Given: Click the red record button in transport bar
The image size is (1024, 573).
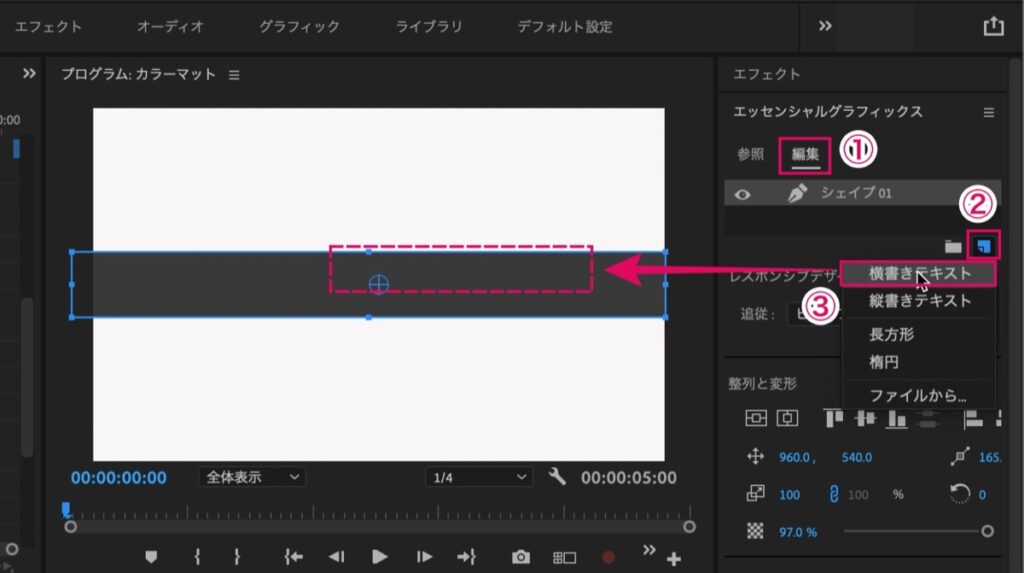Looking at the screenshot, I should pos(608,557).
